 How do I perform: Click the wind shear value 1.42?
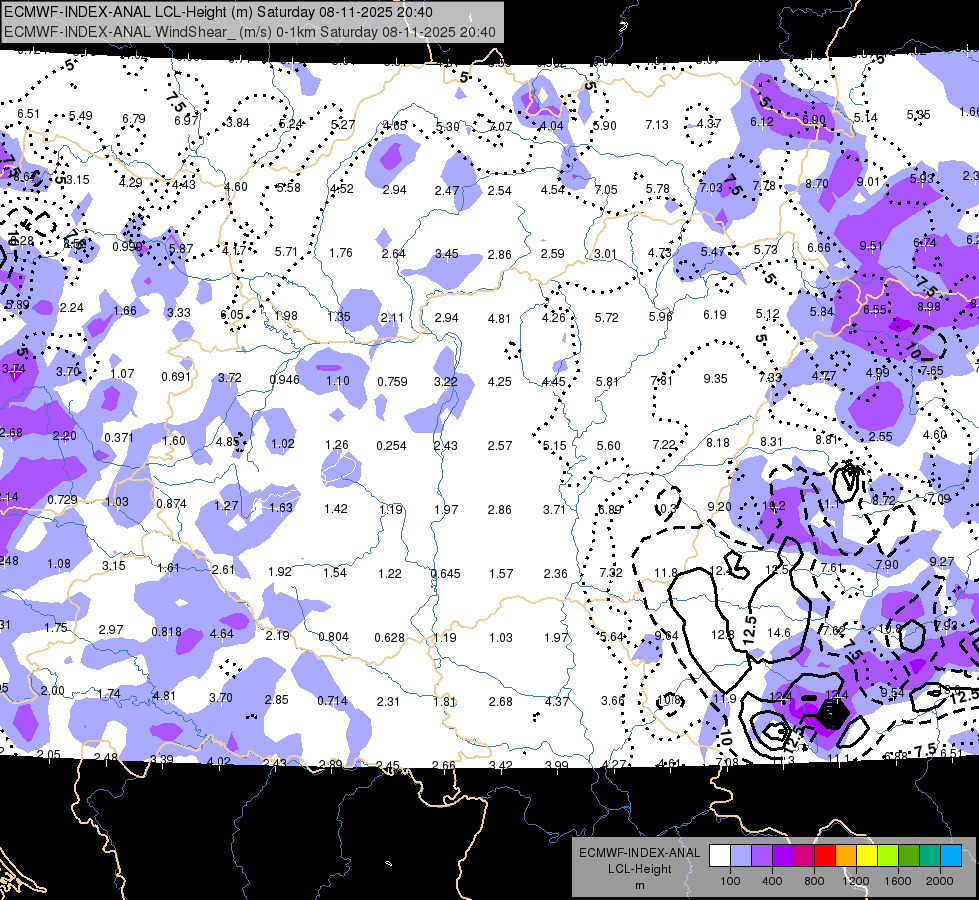(x=336, y=508)
